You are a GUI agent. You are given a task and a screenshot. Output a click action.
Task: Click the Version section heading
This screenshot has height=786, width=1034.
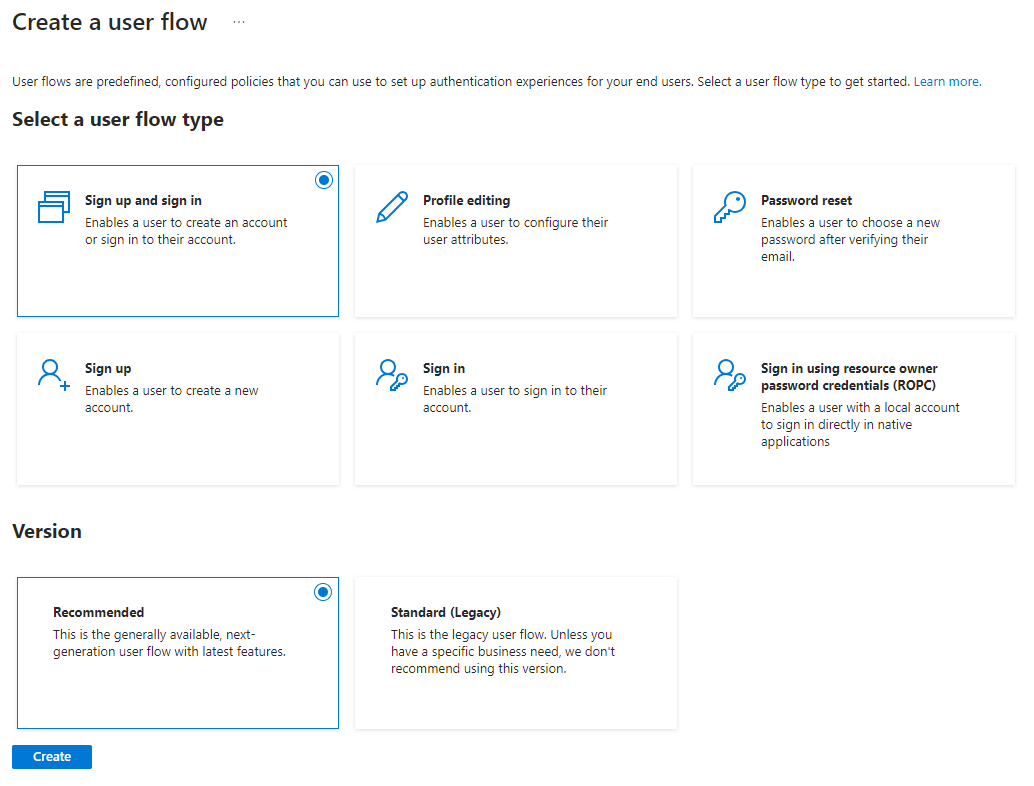pos(47,531)
